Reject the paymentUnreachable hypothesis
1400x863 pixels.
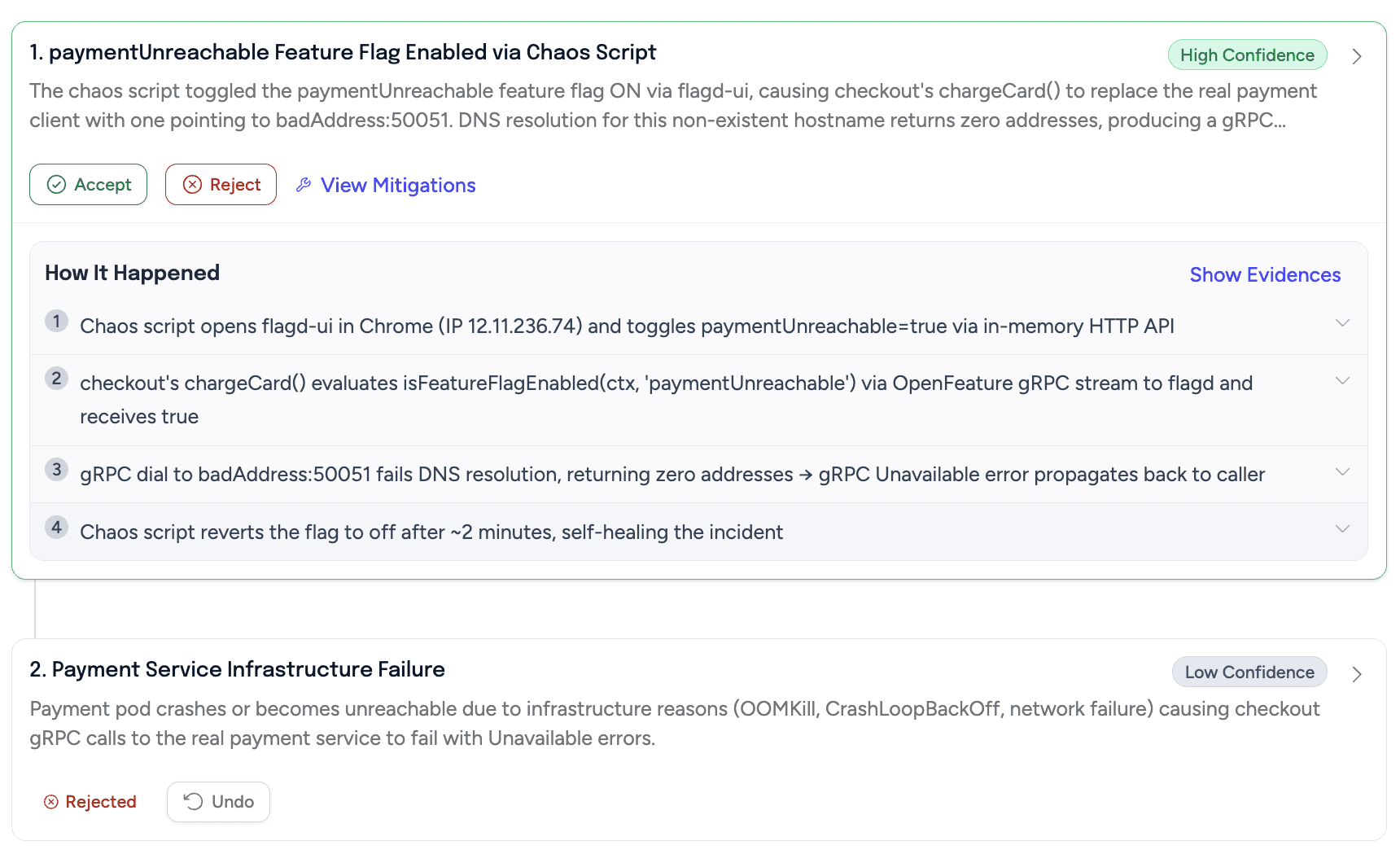[x=221, y=185]
